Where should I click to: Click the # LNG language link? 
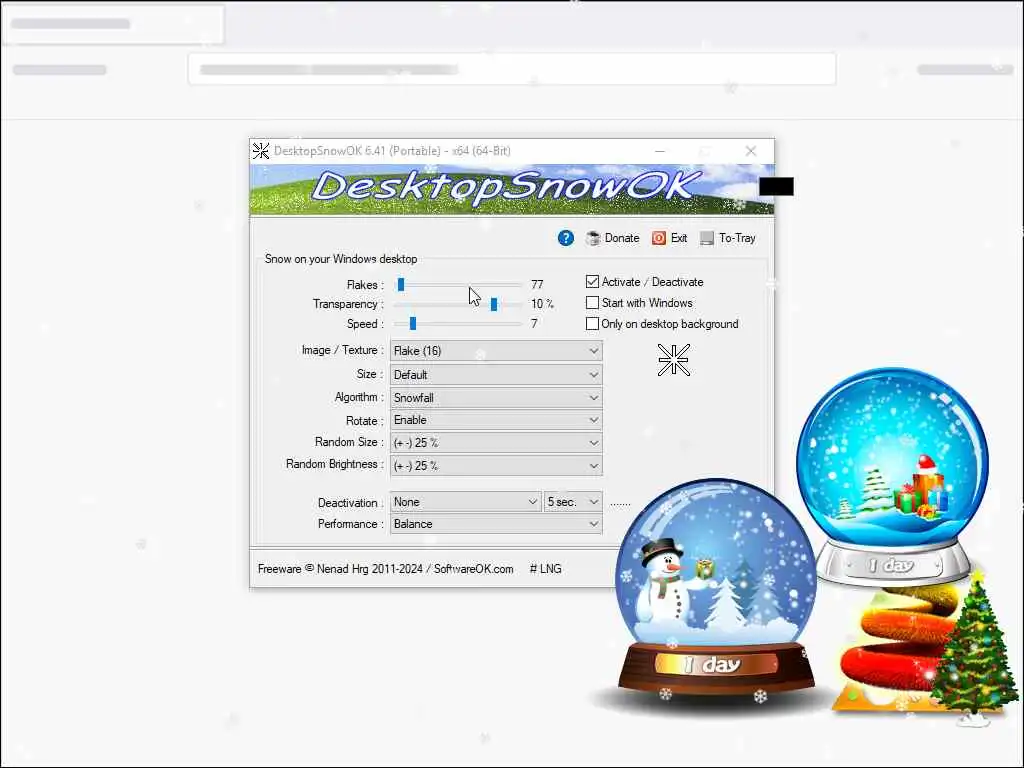tap(545, 569)
